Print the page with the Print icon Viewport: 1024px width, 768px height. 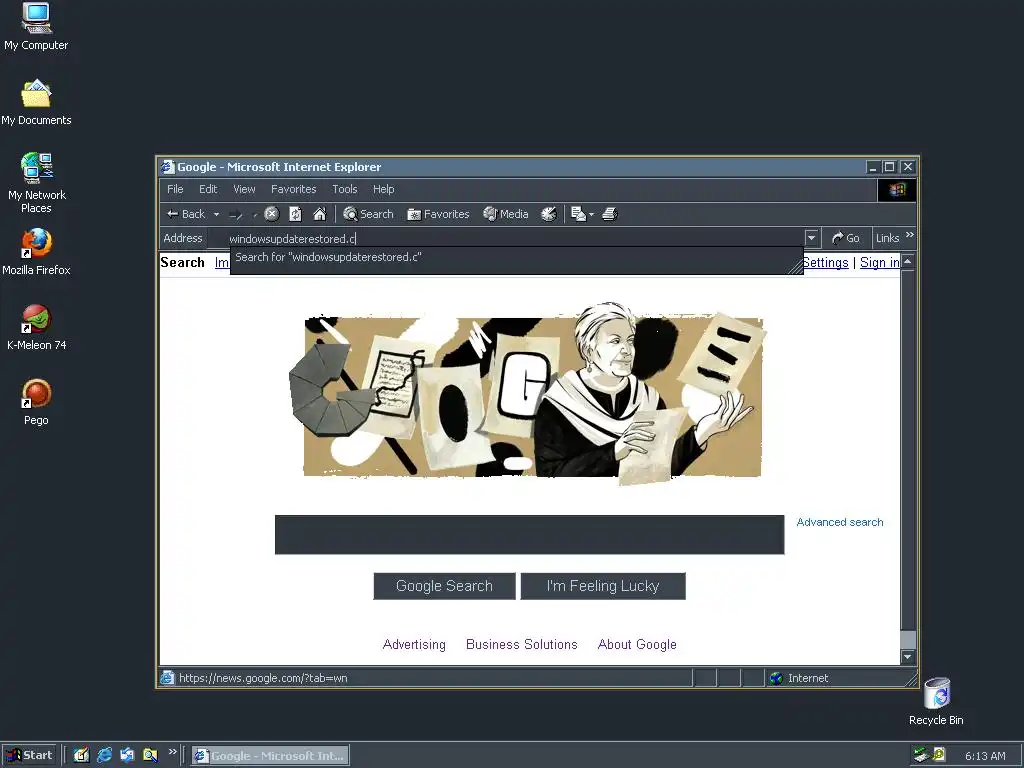click(610, 214)
